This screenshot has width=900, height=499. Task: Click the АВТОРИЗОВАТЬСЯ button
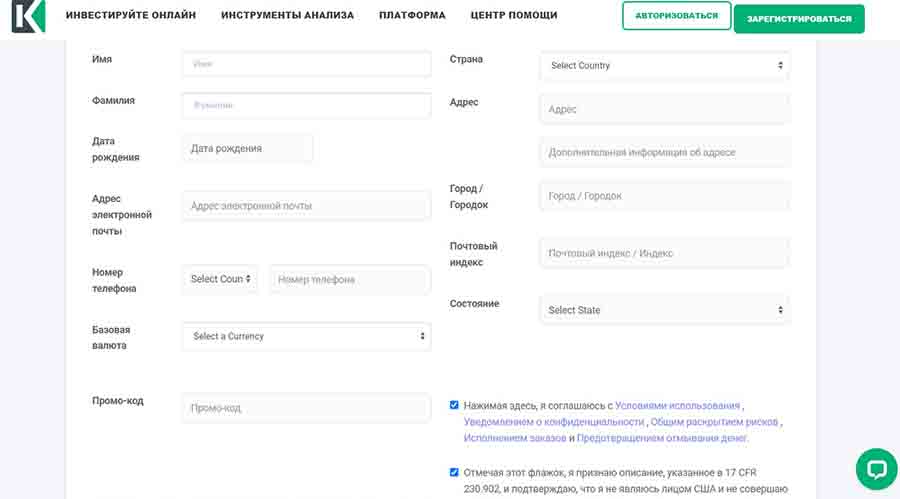click(x=676, y=16)
